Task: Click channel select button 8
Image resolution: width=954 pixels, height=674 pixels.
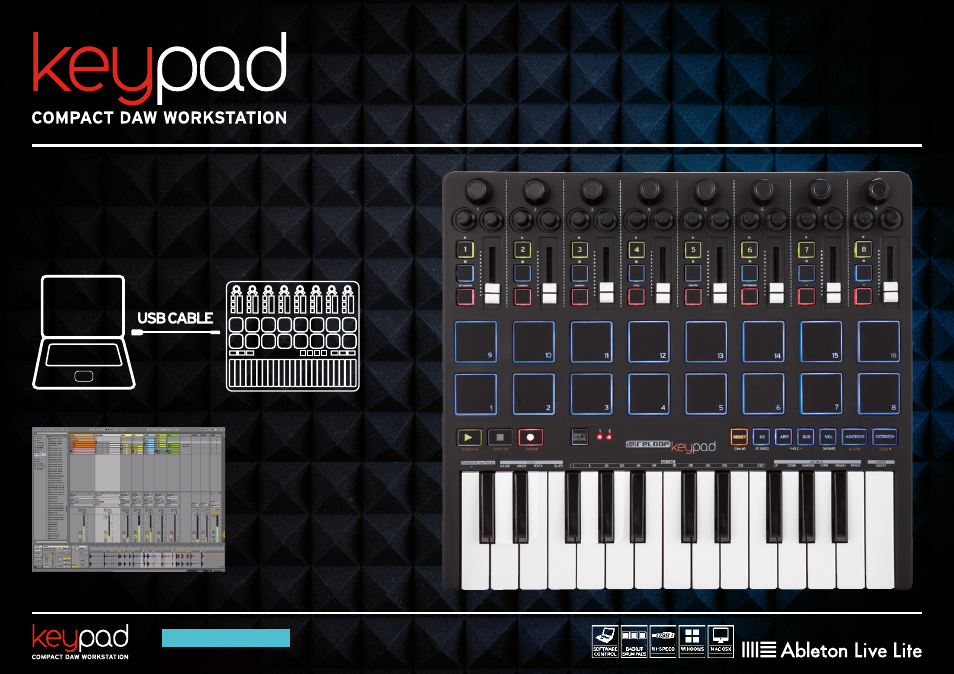Action: (863, 249)
